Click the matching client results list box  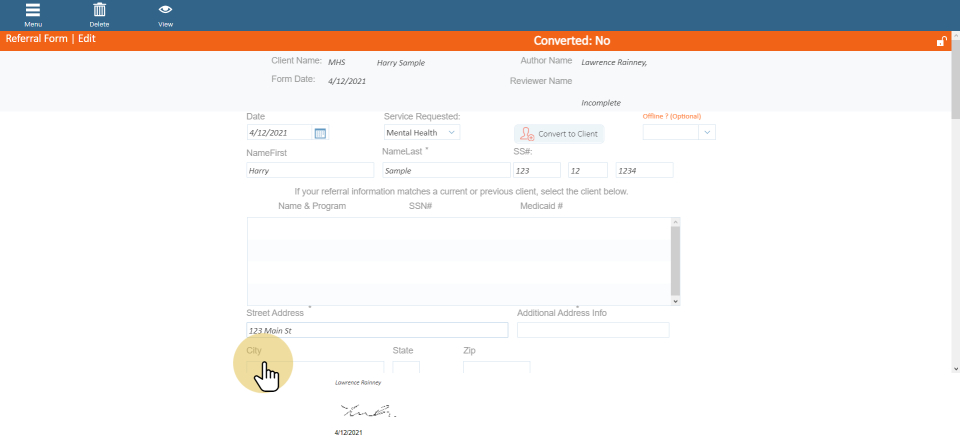click(459, 261)
